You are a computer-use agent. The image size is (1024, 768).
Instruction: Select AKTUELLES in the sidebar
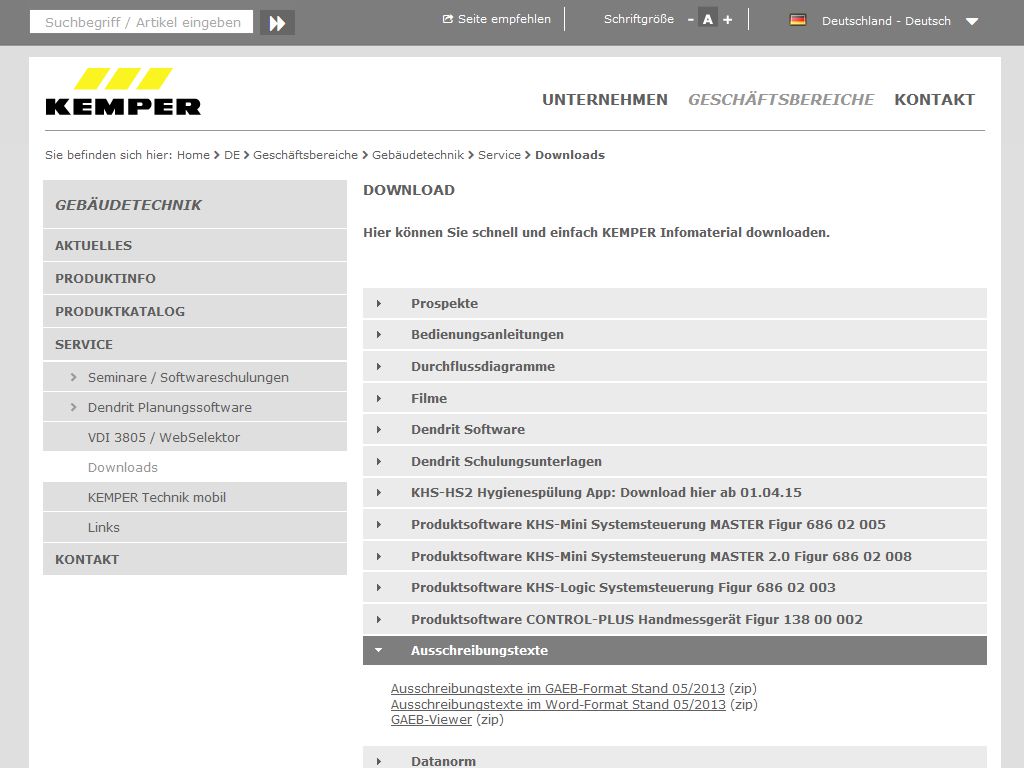pyautogui.click(x=195, y=246)
